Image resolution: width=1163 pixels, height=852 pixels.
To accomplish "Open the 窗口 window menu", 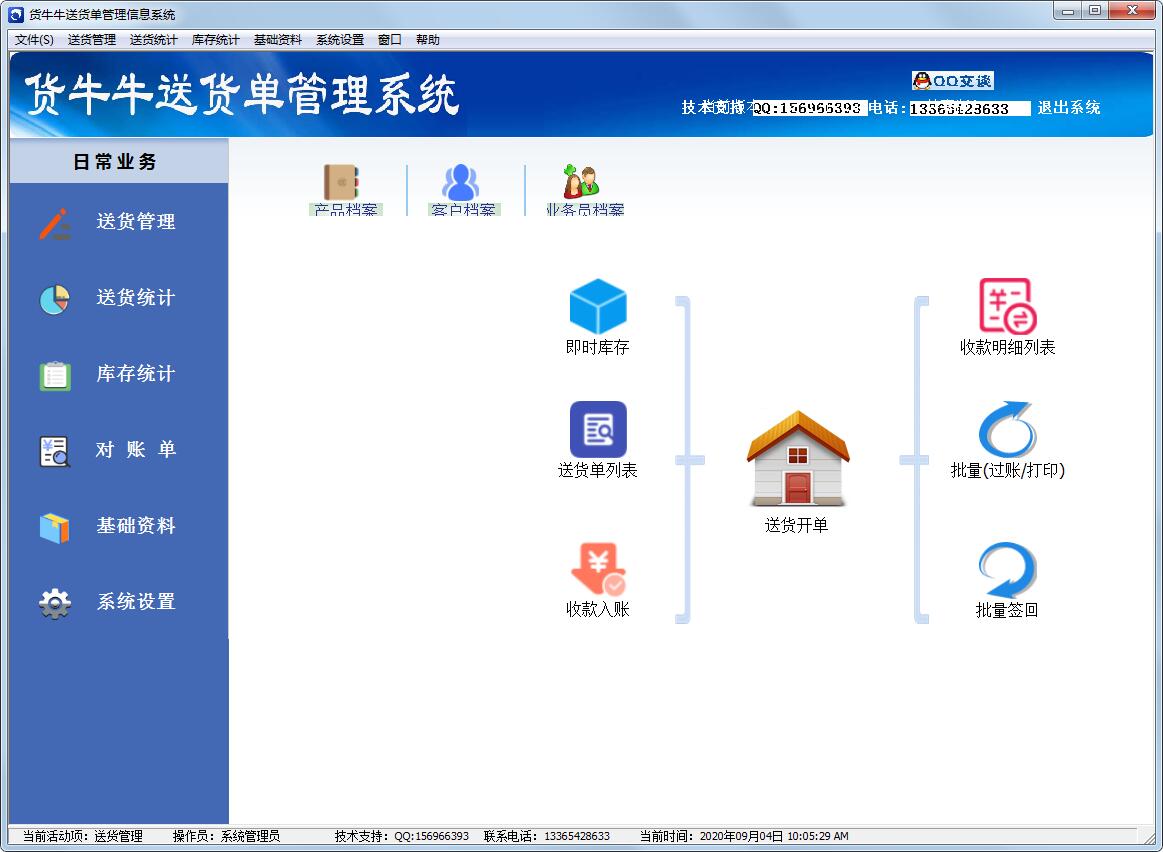I will 389,40.
